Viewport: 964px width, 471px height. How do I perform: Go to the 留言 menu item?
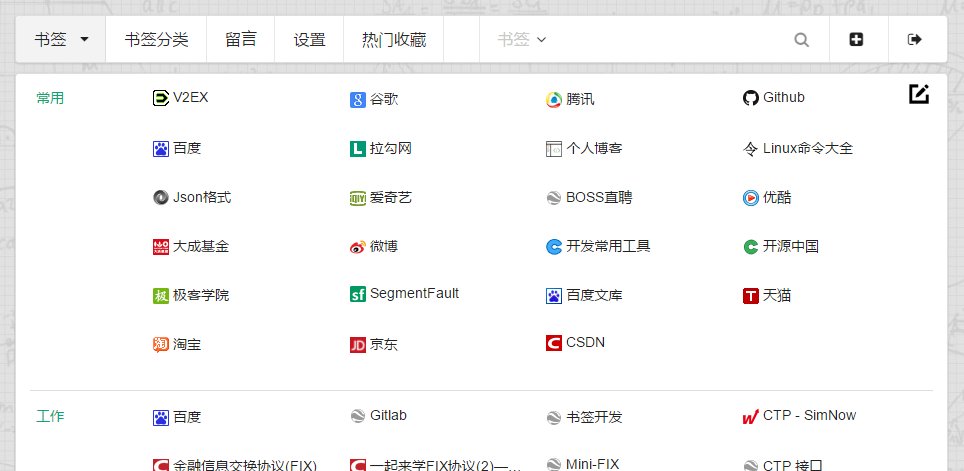click(x=240, y=40)
